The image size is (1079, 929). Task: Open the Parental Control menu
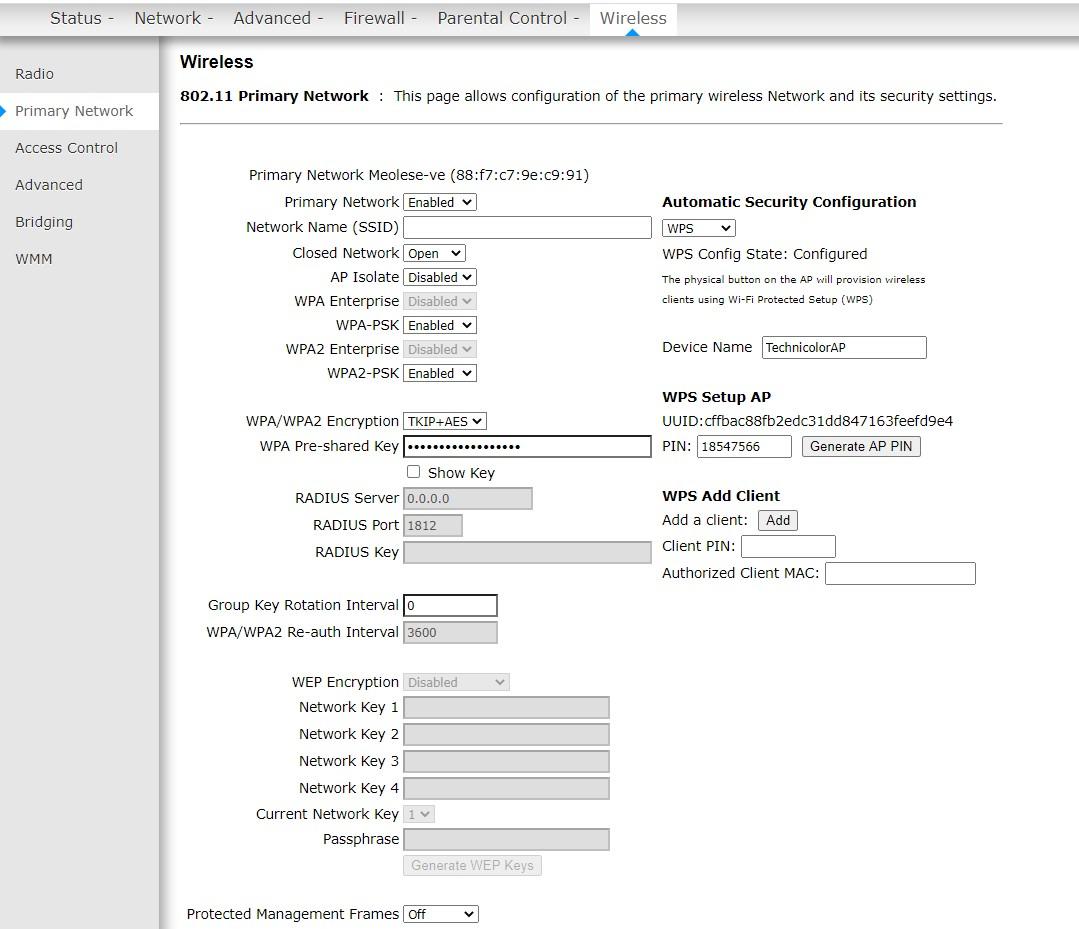(x=508, y=18)
